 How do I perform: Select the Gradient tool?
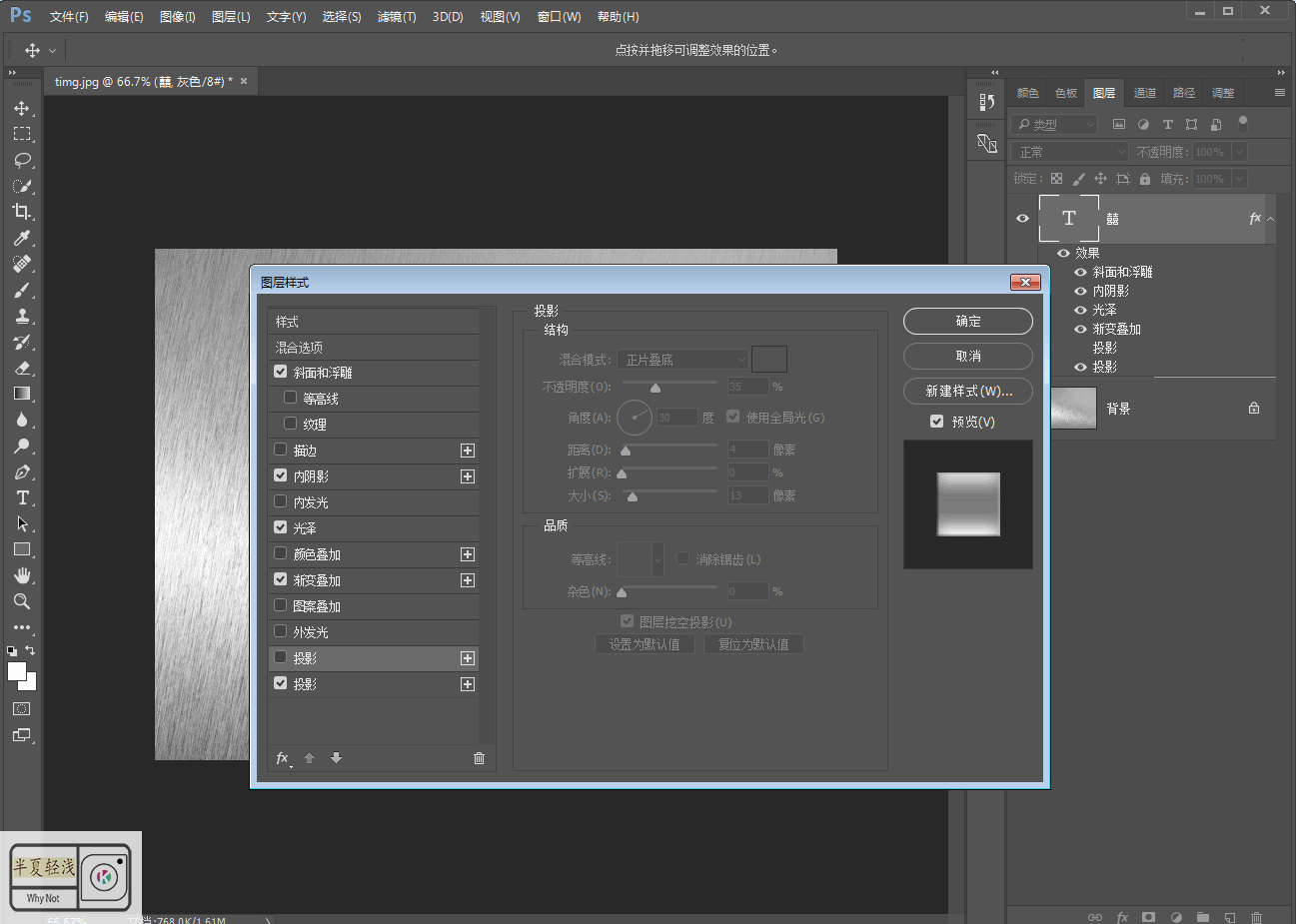pyautogui.click(x=22, y=394)
